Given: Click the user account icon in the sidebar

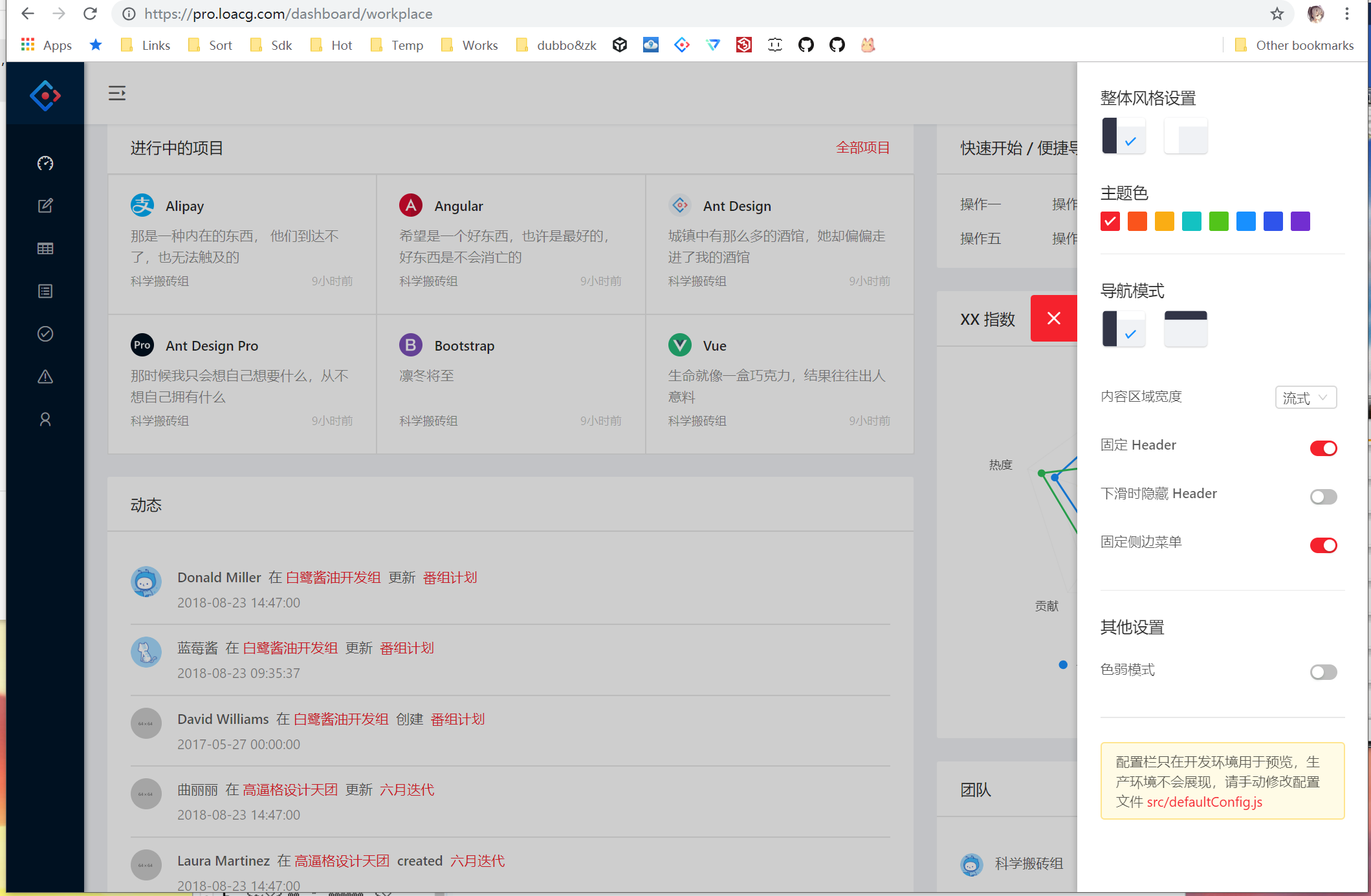Looking at the screenshot, I should [x=45, y=419].
